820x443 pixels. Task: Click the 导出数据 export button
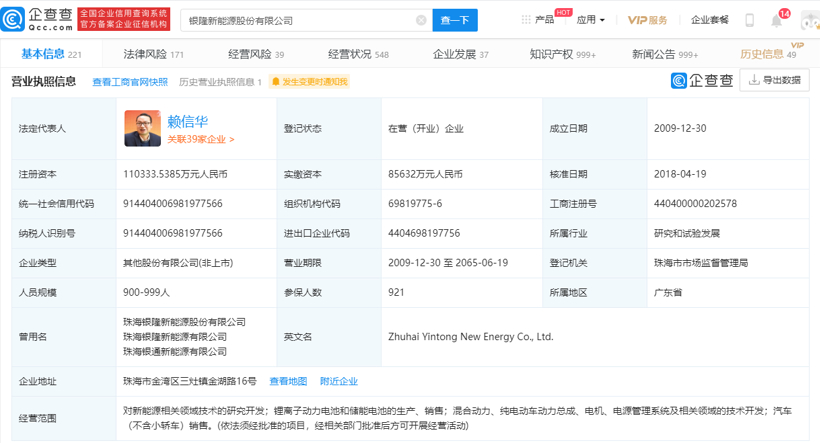[x=775, y=80]
